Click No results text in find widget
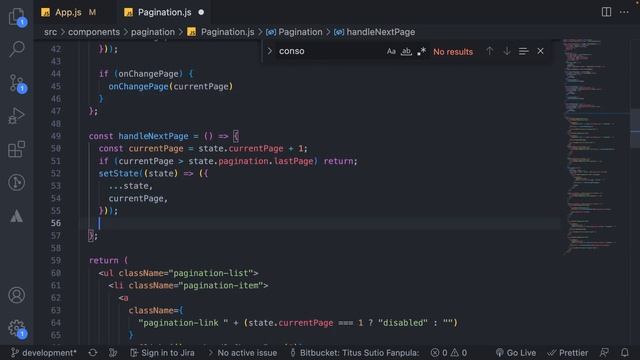This screenshot has width=640, height=360. coord(453,52)
